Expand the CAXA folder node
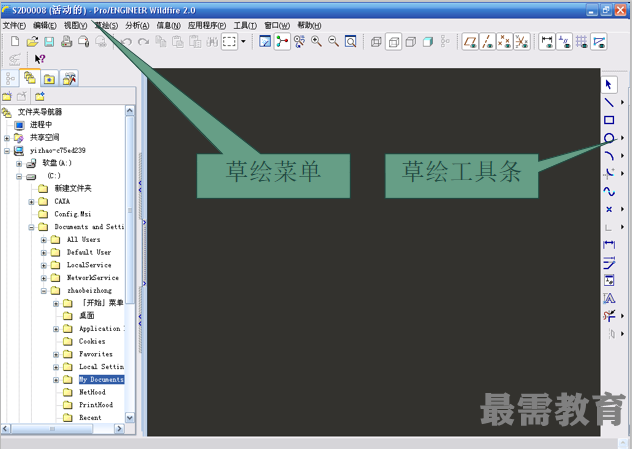Viewport: 632px width, 449px height. point(31,202)
